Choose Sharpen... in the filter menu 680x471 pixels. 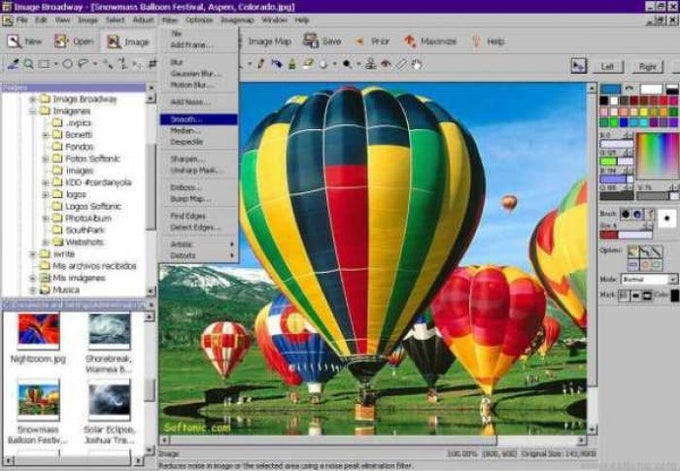(199, 159)
